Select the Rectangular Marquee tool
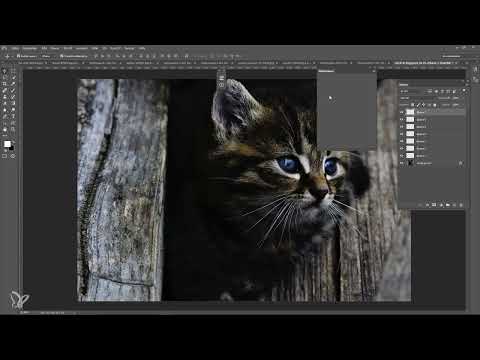The image size is (480, 360). [x=13, y=70]
